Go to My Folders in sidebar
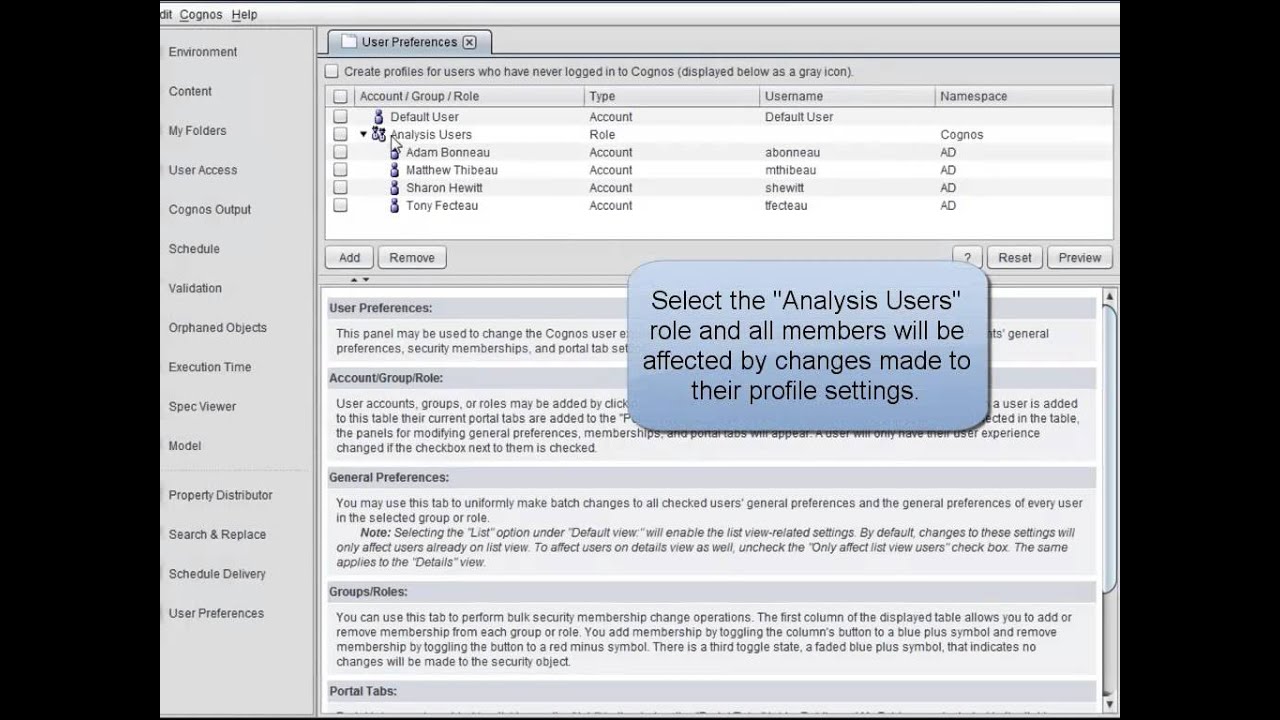 click(x=197, y=131)
